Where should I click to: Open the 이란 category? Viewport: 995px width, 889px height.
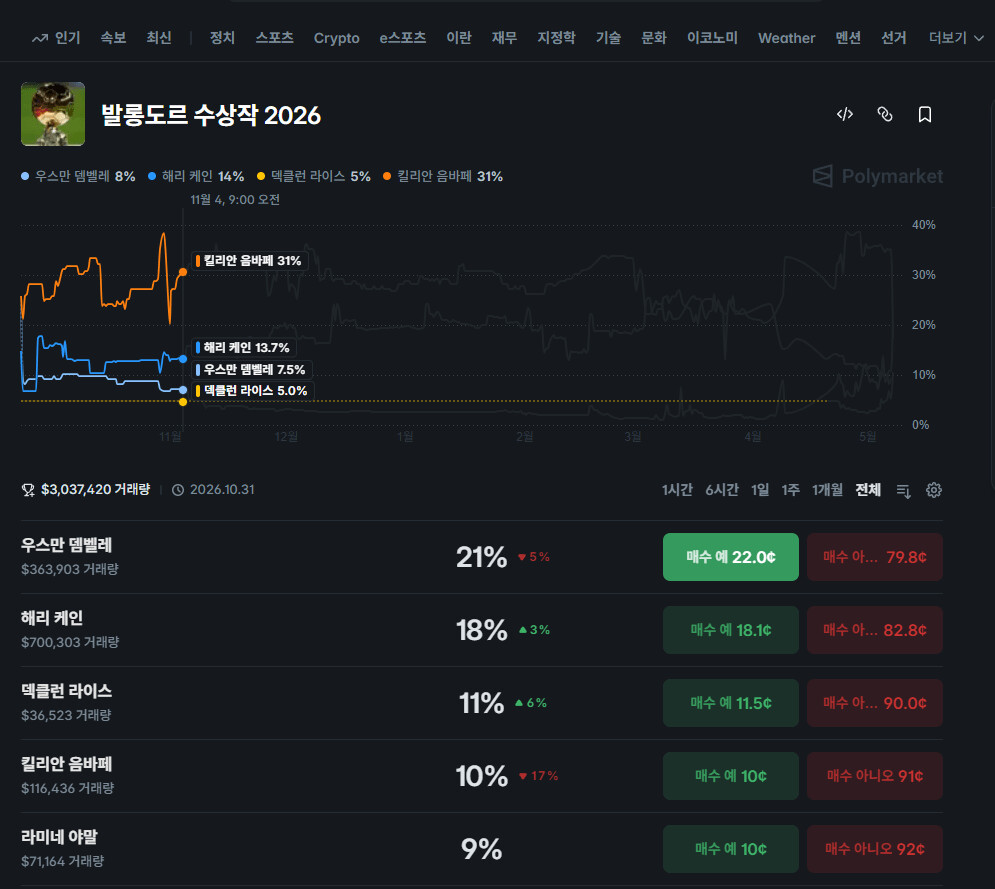(x=459, y=38)
